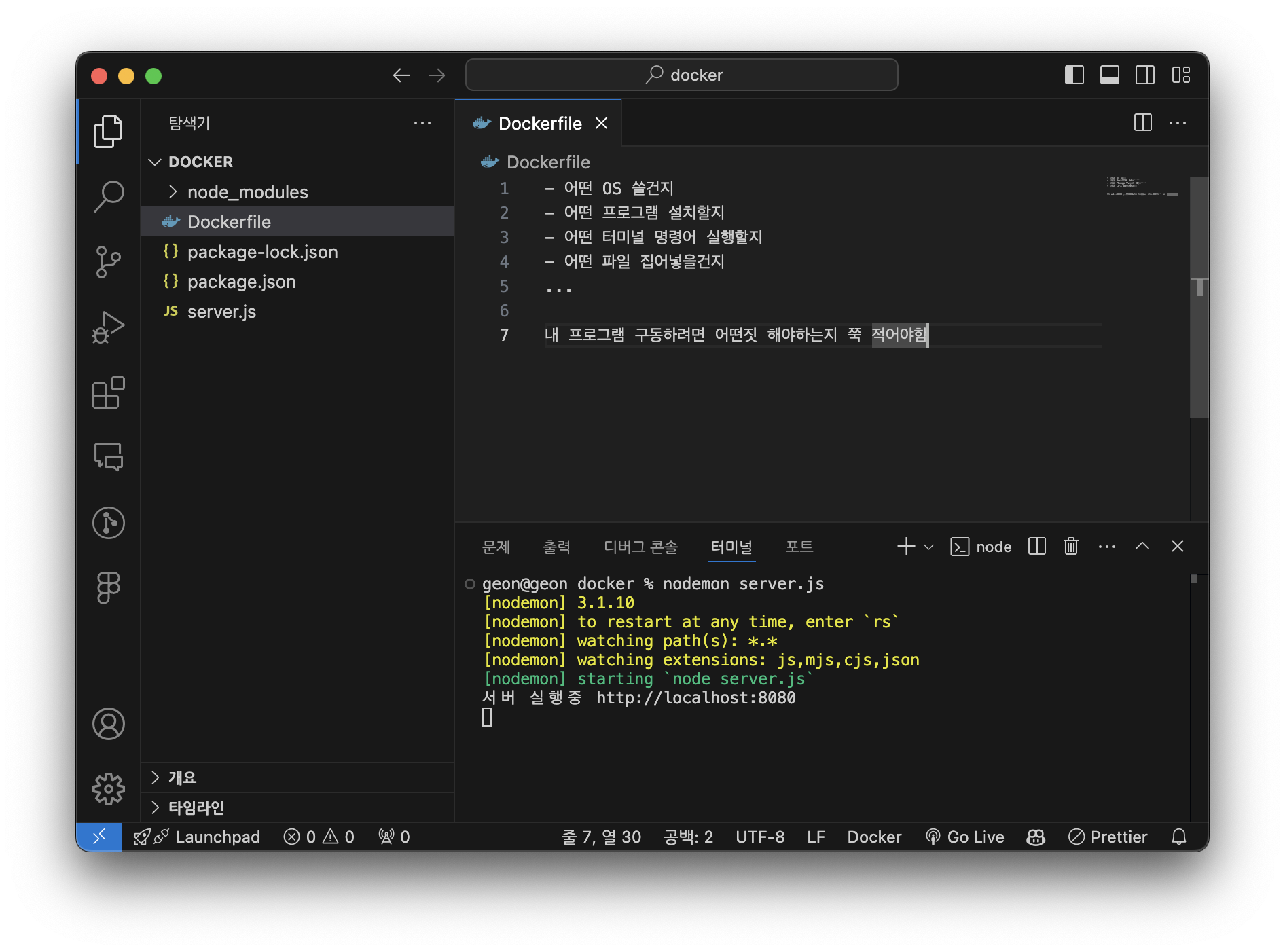The image size is (1285, 952).
Task: Go back with the left arrow
Action: 401,75
